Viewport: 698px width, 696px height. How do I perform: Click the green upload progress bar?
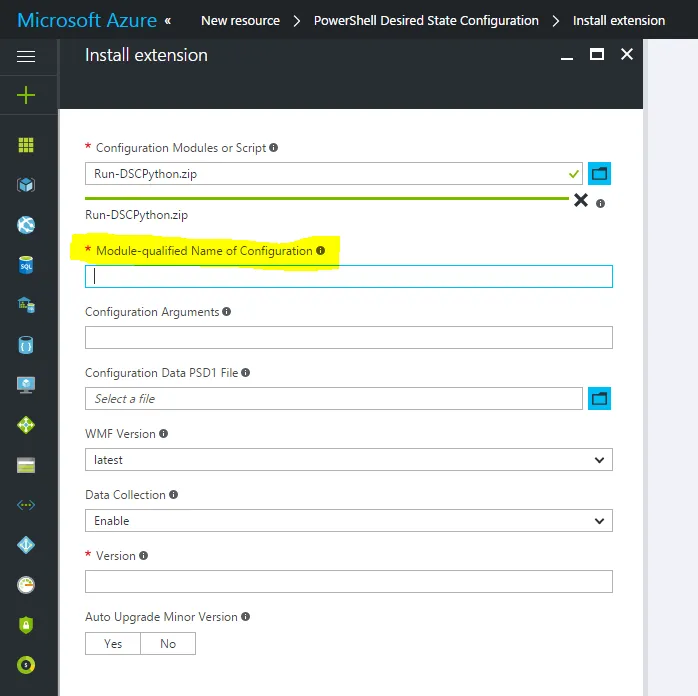(x=327, y=198)
